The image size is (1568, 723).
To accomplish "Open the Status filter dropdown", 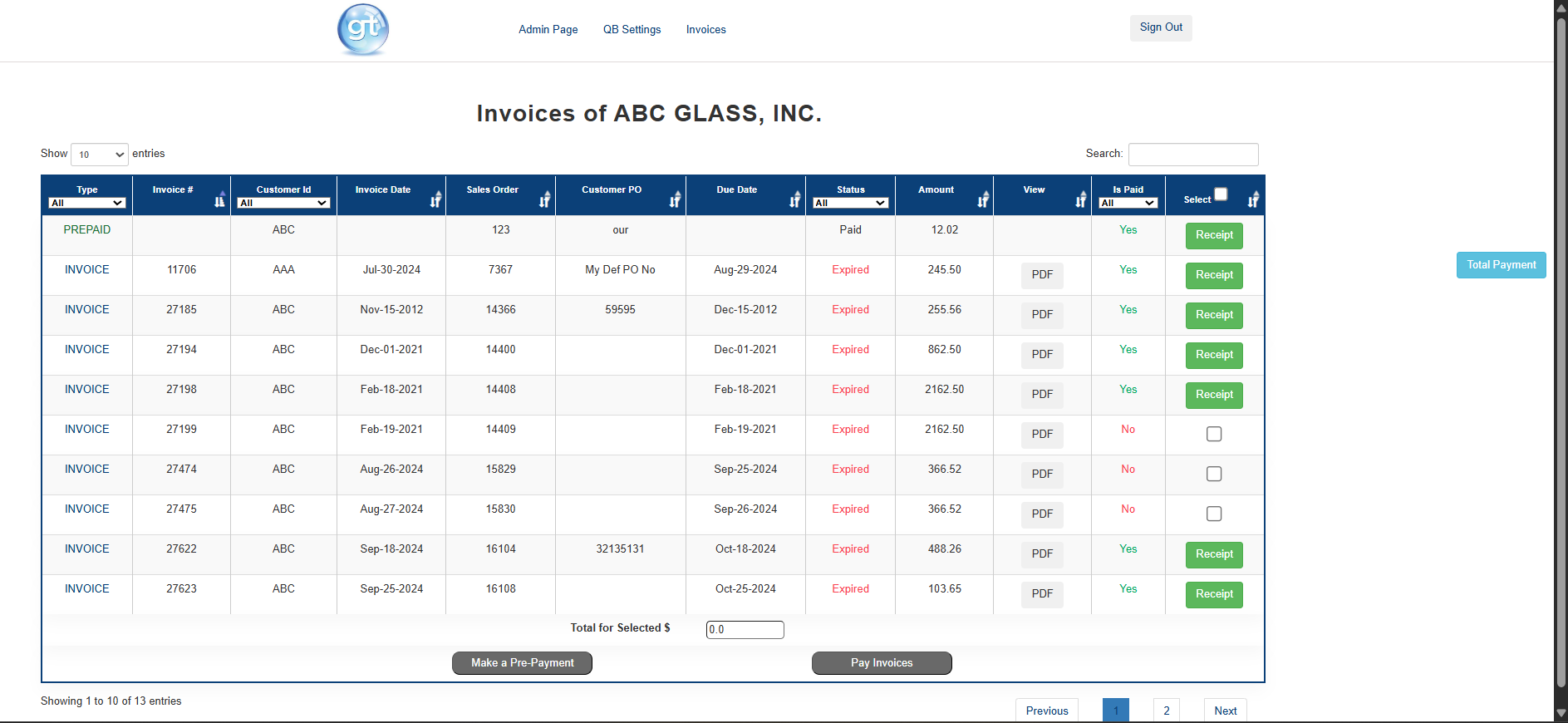I will pyautogui.click(x=851, y=203).
